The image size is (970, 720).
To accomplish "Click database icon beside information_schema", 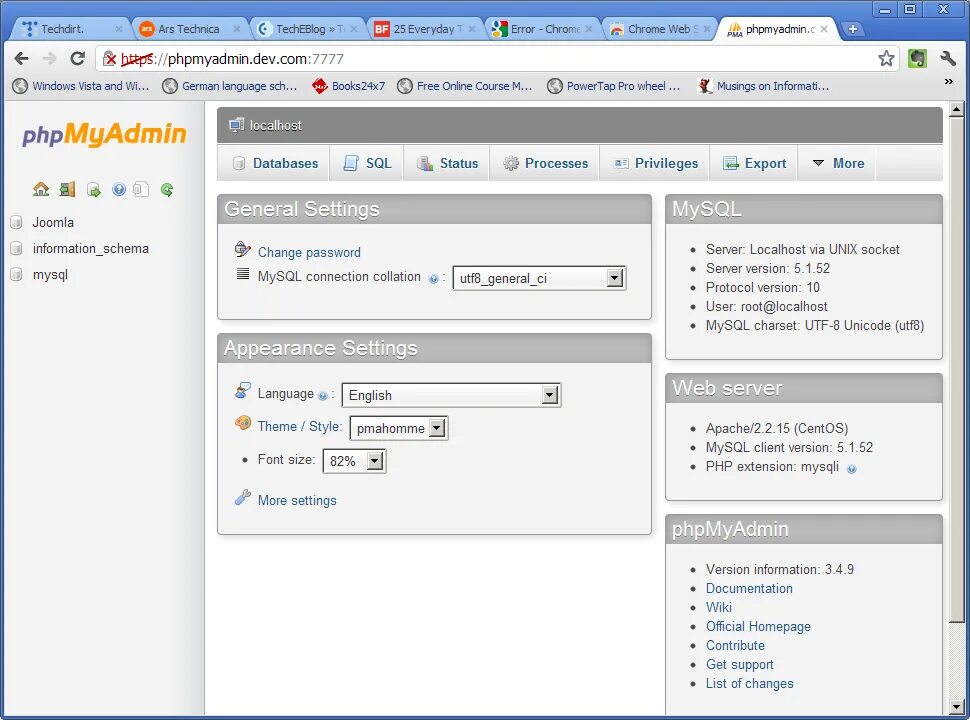I will 17,249.
